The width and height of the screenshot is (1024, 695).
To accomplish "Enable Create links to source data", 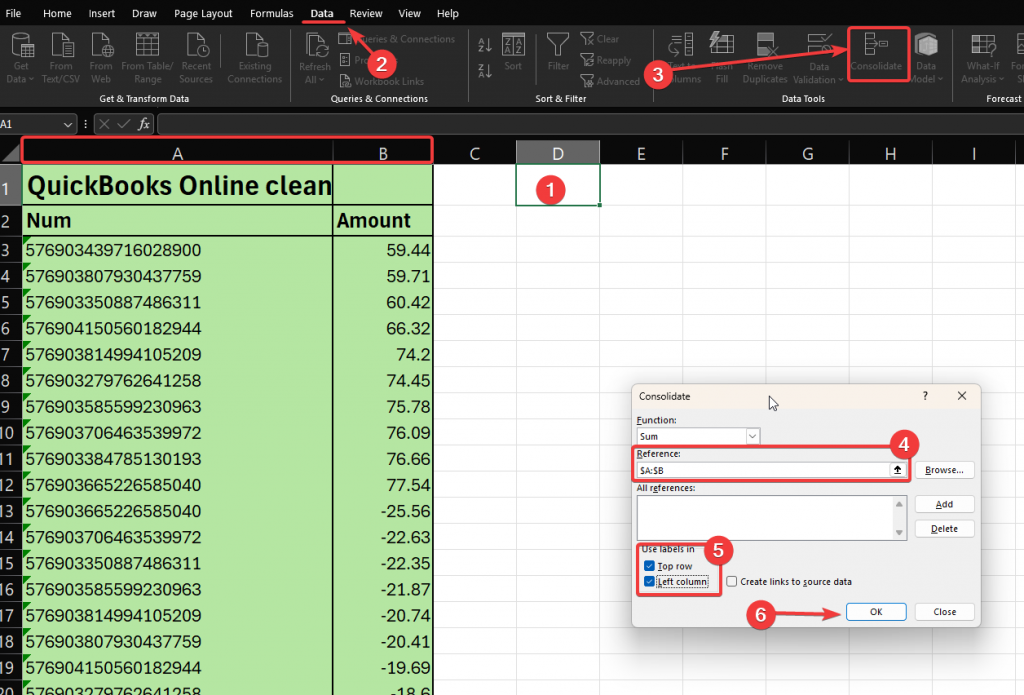I will click(x=733, y=581).
